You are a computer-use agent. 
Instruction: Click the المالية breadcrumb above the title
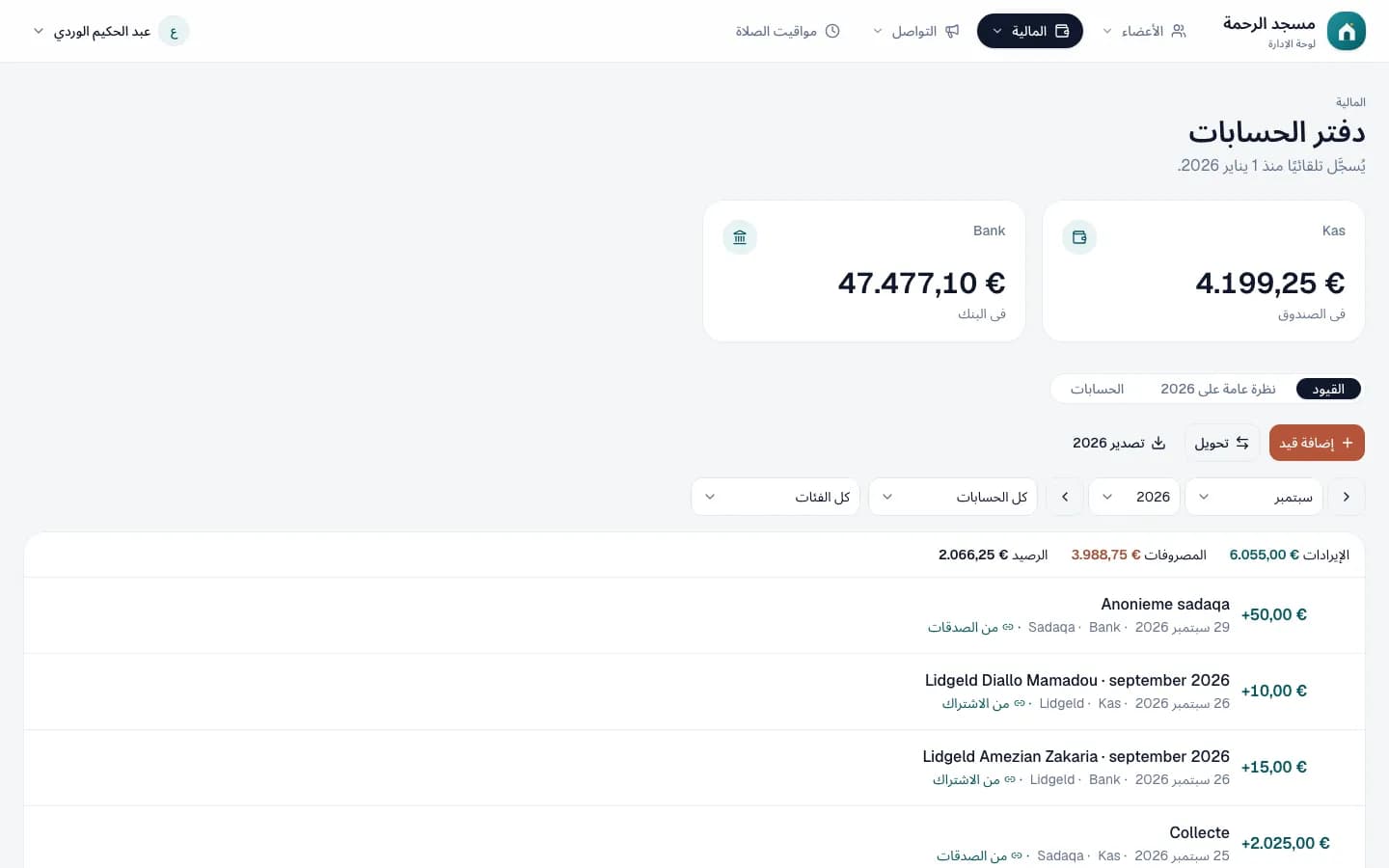pyautogui.click(x=1350, y=102)
